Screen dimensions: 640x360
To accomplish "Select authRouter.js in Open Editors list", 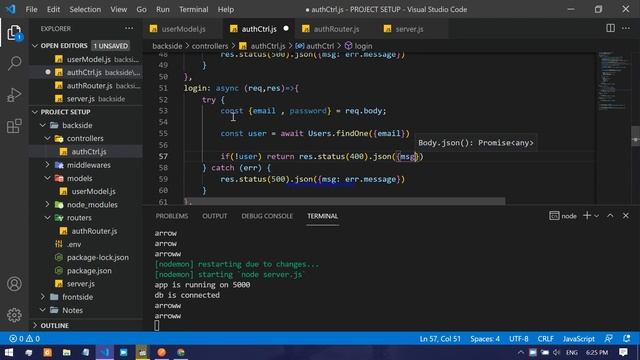I will [89, 86].
